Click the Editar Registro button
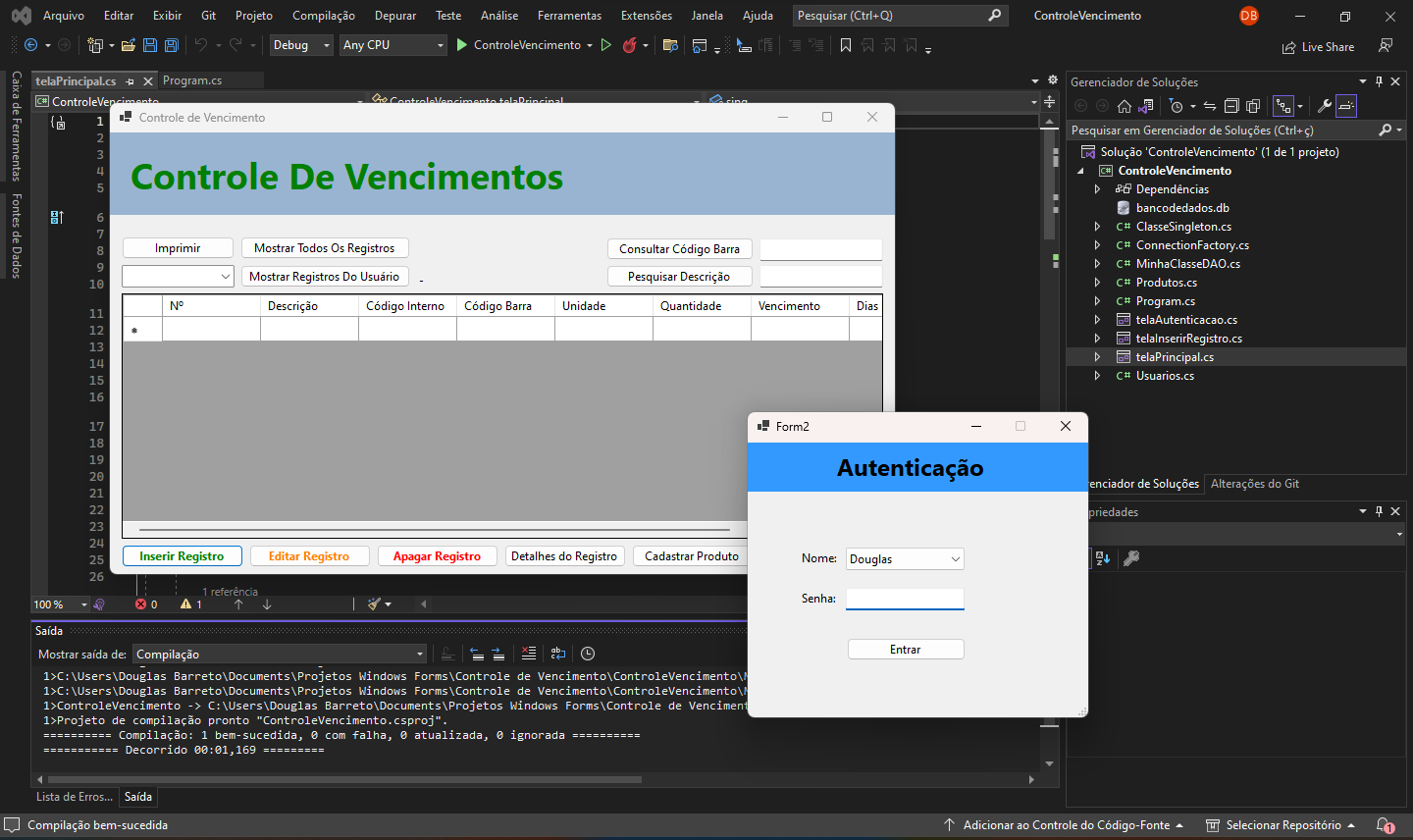 [309, 556]
